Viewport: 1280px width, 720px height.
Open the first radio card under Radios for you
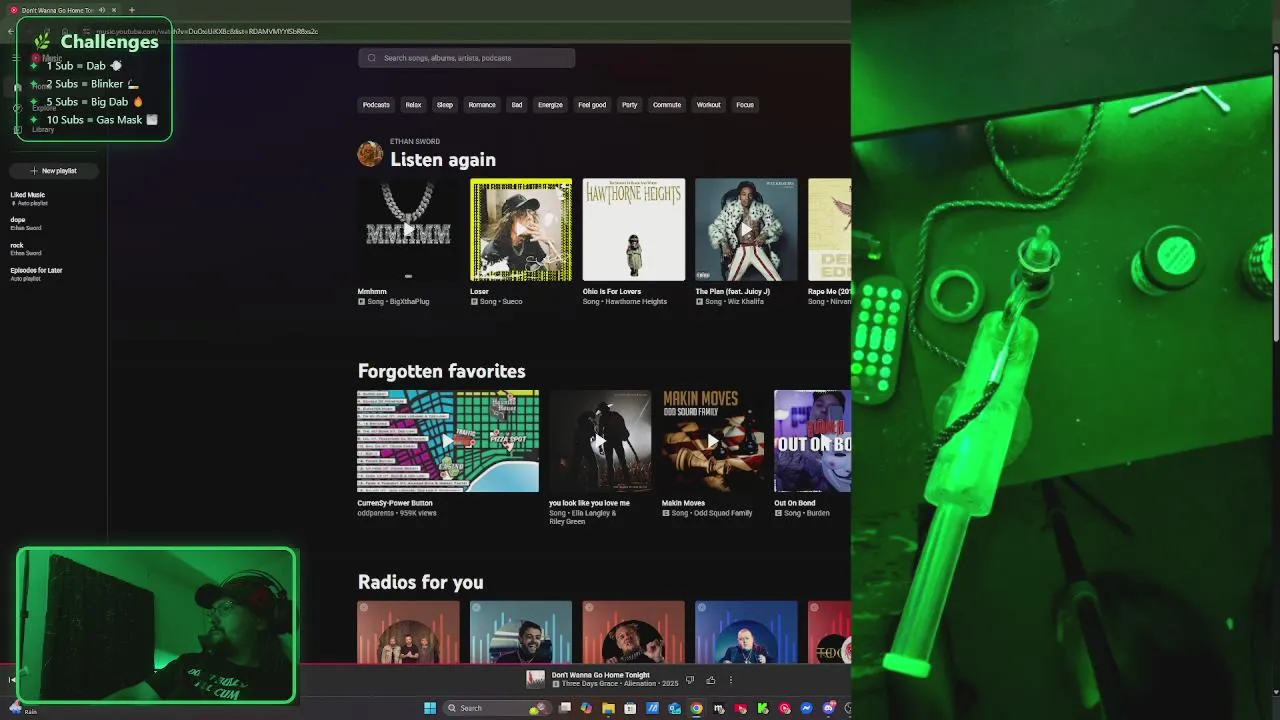coord(408,632)
